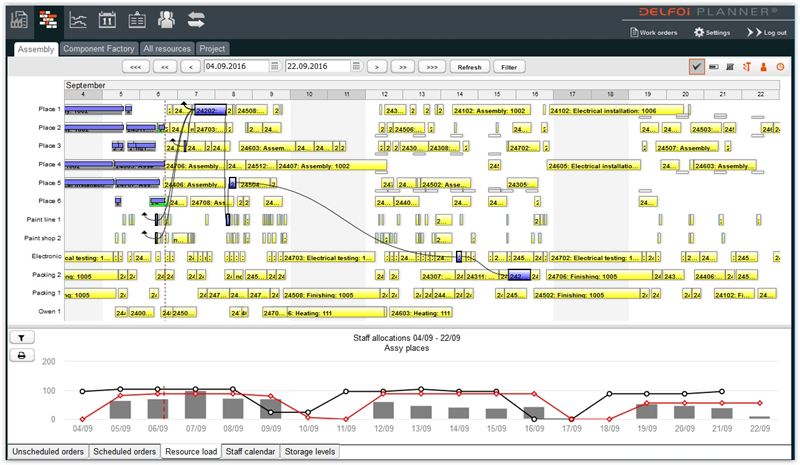Open the line chart view icon
800x465 pixels.
point(78,19)
